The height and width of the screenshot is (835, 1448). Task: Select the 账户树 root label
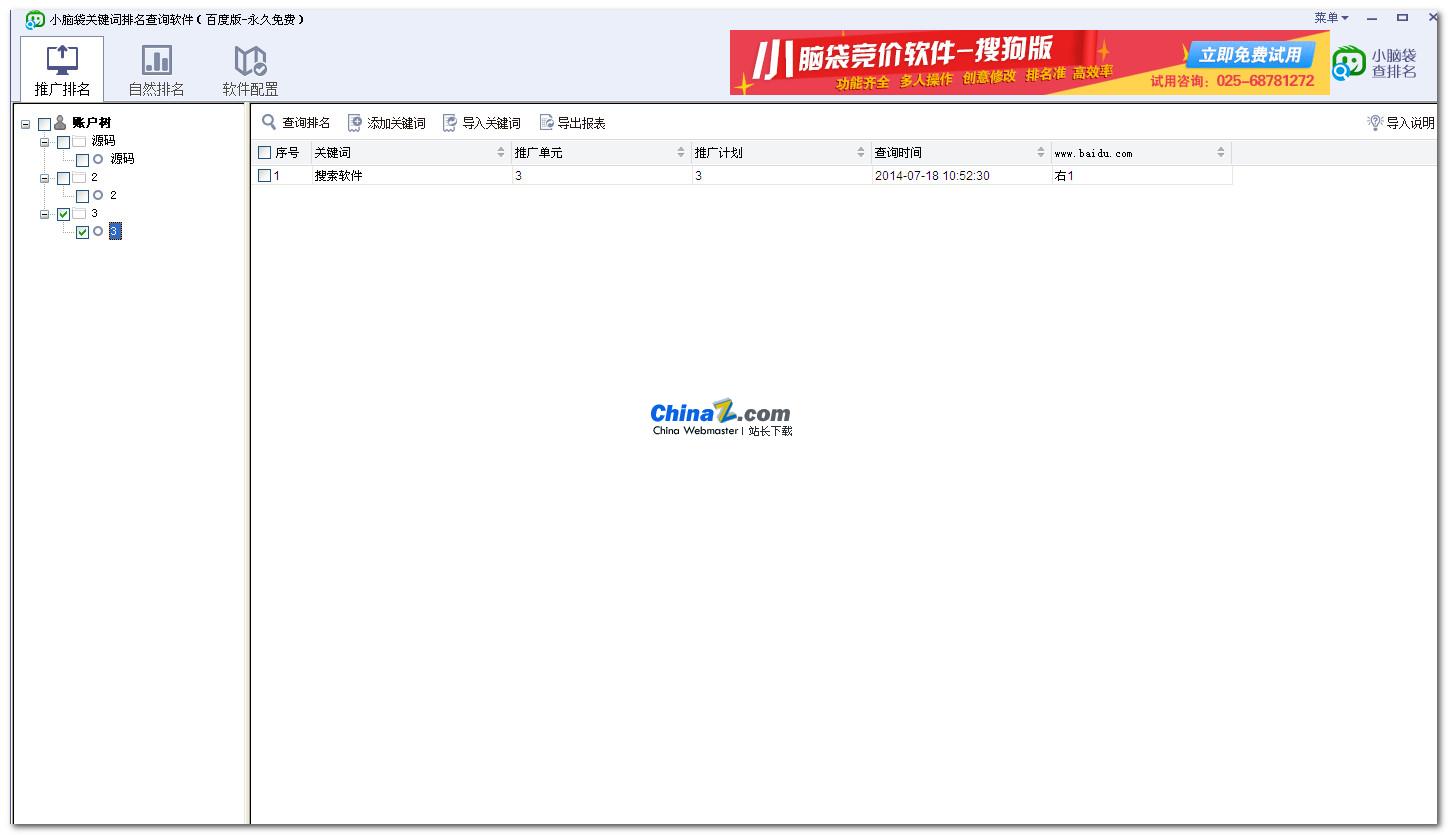click(x=91, y=123)
